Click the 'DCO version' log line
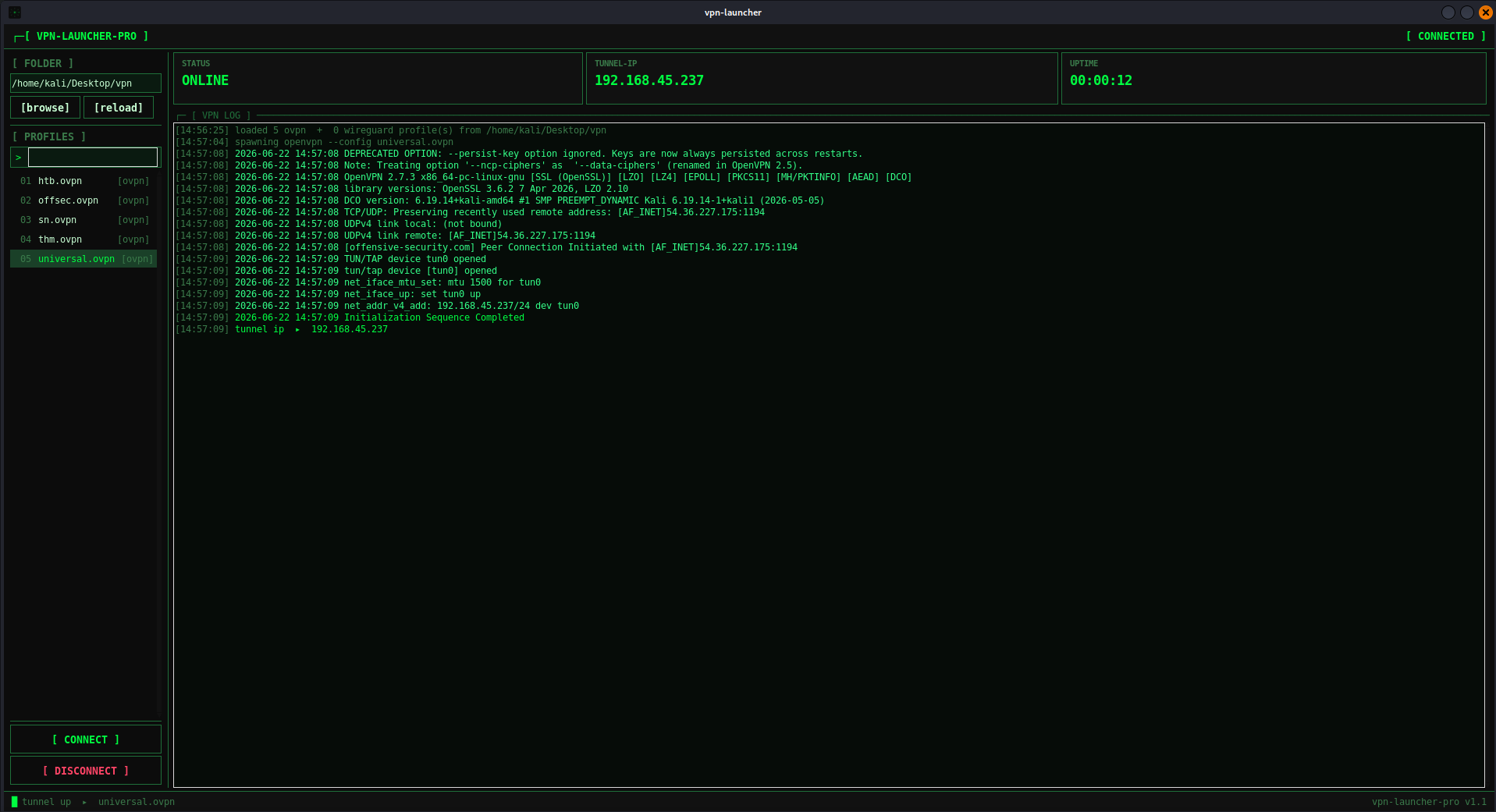 pos(500,200)
